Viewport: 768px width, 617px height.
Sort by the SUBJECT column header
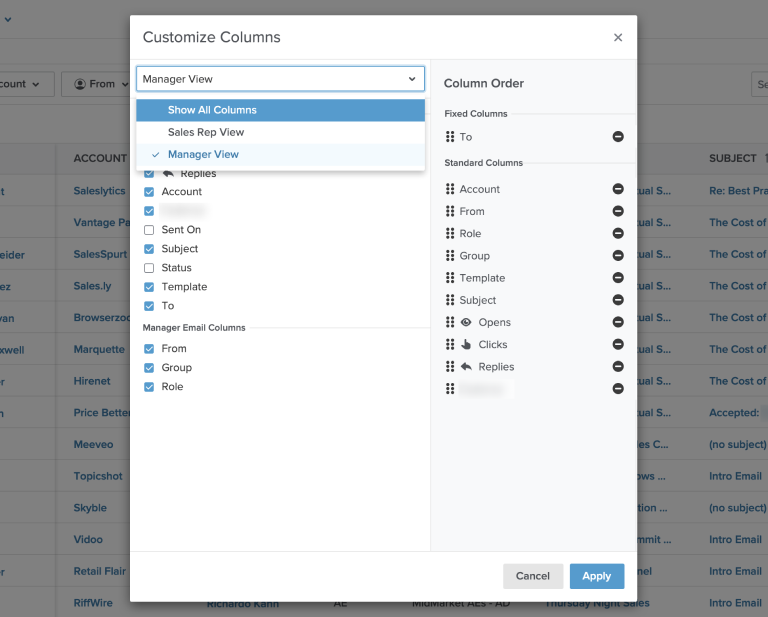tap(733, 158)
